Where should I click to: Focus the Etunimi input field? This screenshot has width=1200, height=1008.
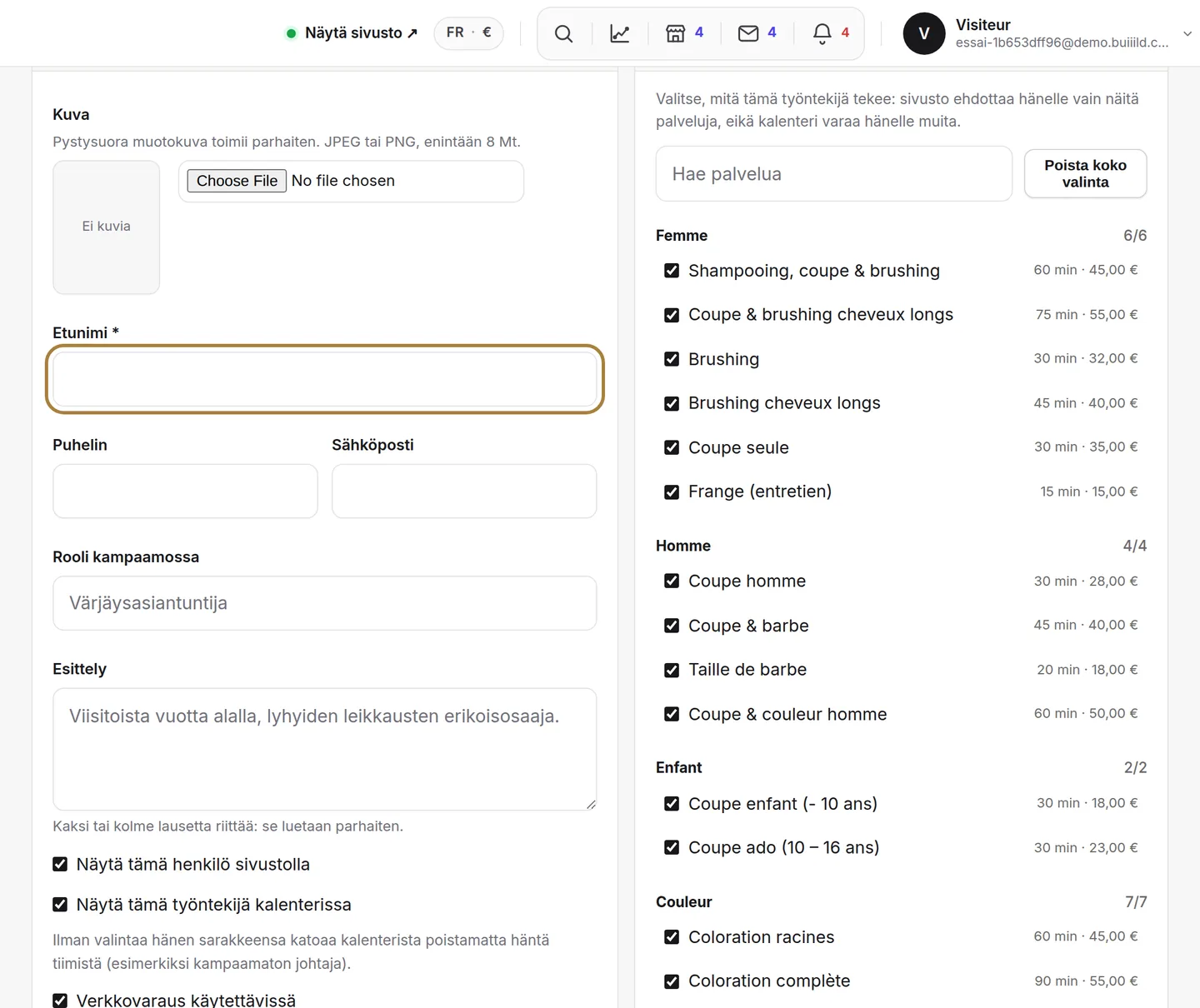pos(325,379)
